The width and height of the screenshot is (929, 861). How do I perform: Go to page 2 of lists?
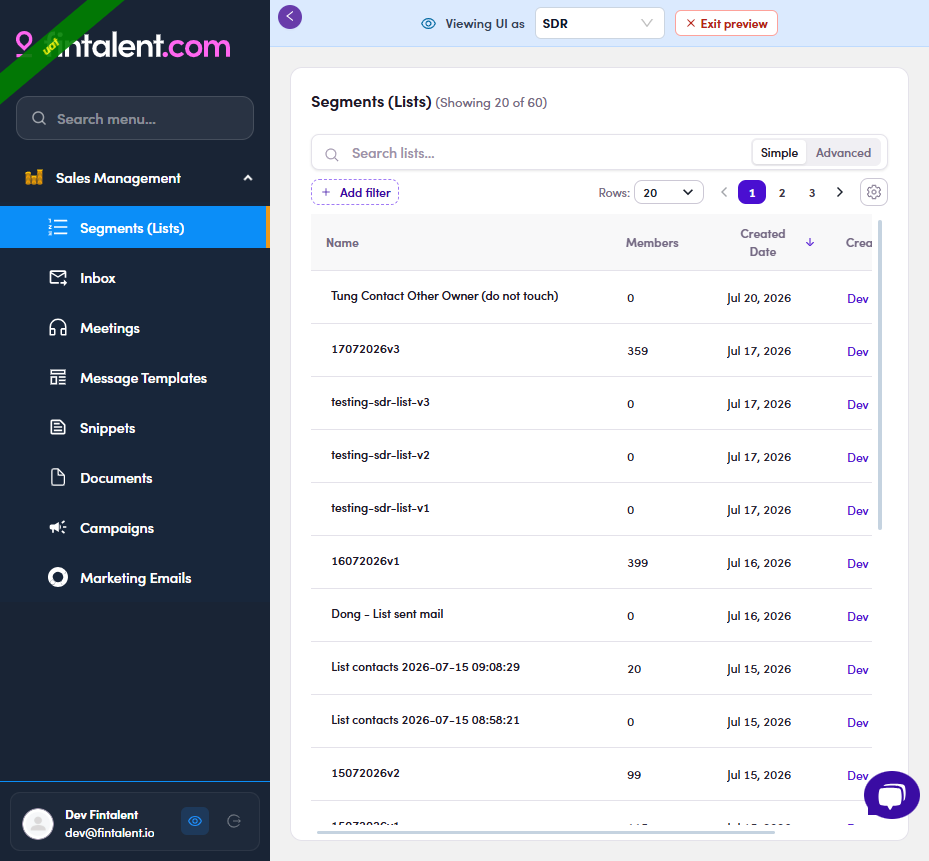point(782,193)
